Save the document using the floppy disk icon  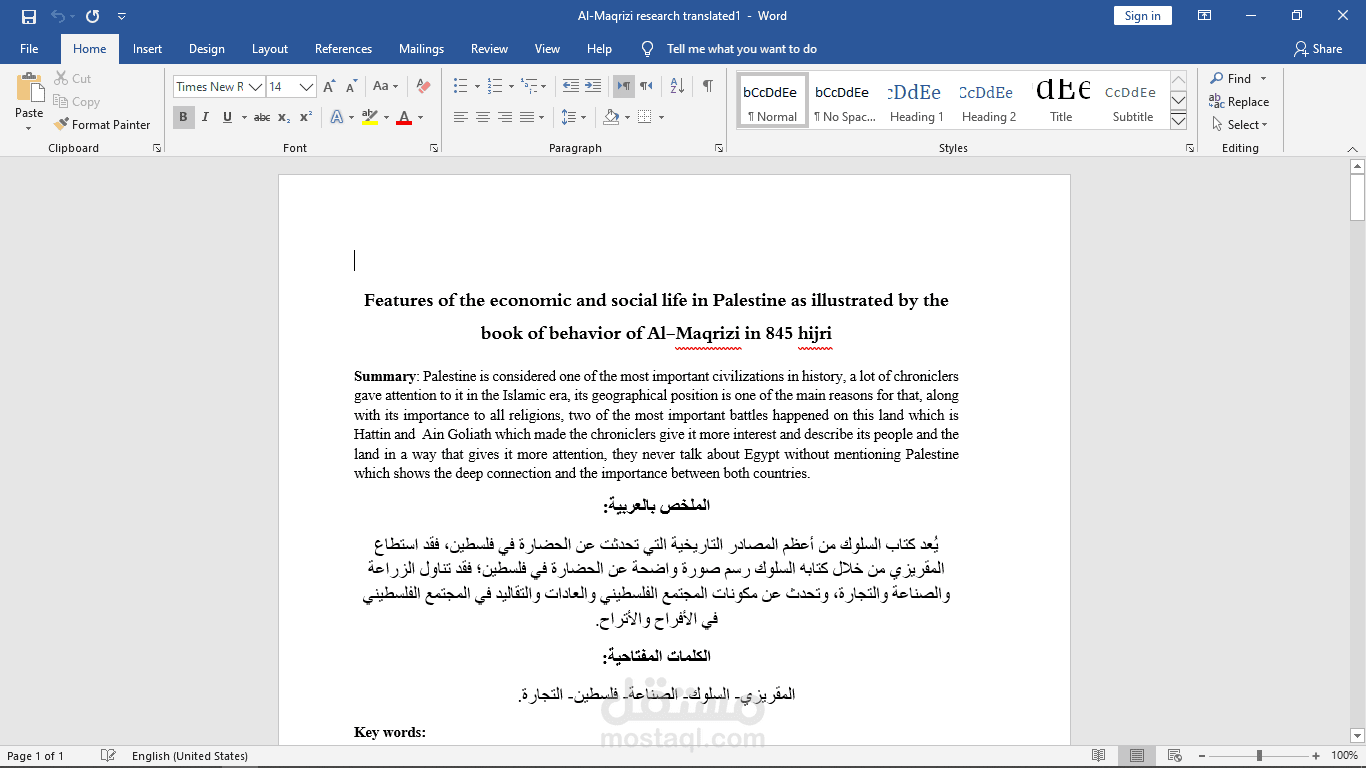(29, 16)
